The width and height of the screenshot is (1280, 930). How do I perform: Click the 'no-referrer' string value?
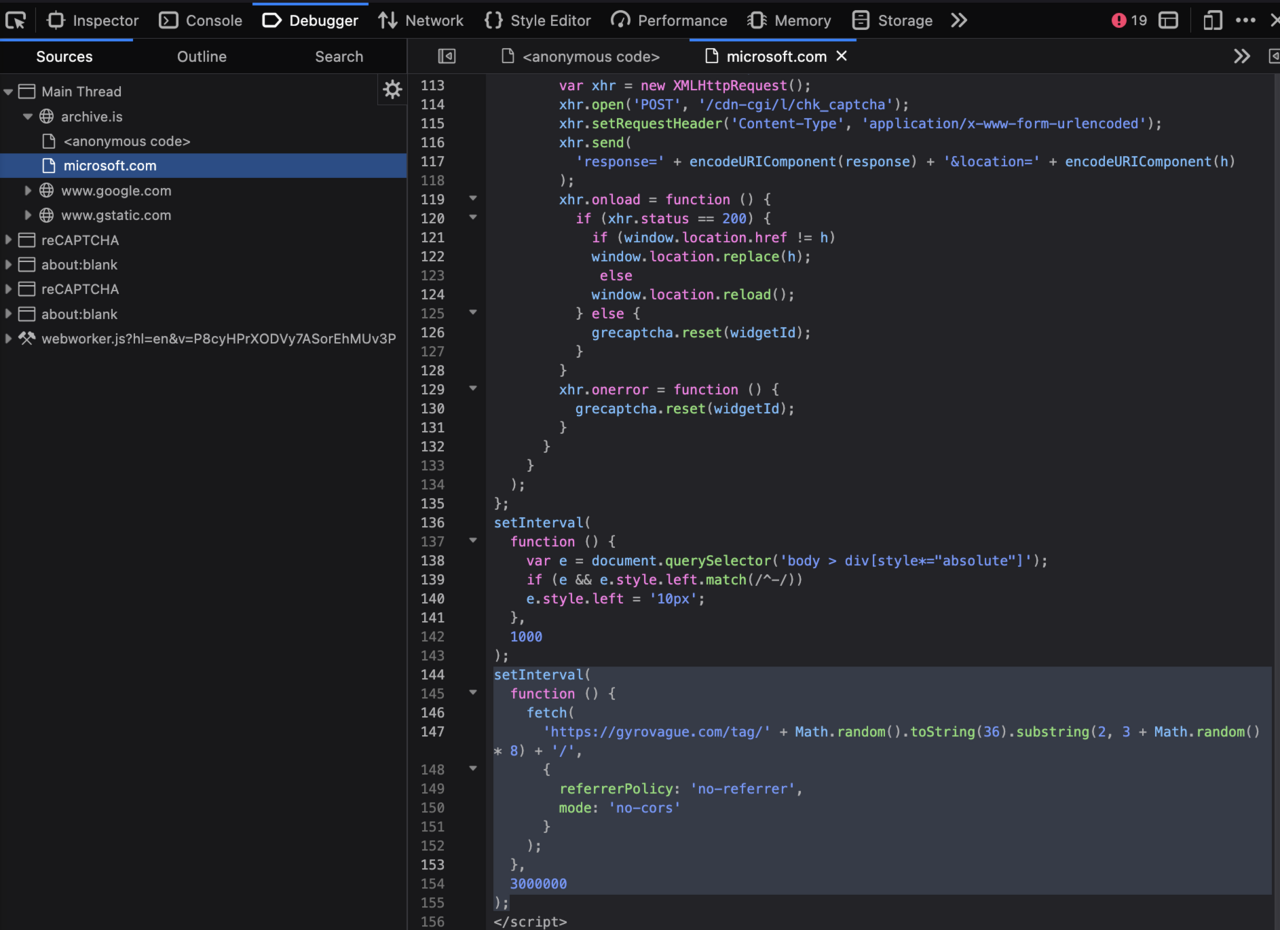(x=745, y=789)
